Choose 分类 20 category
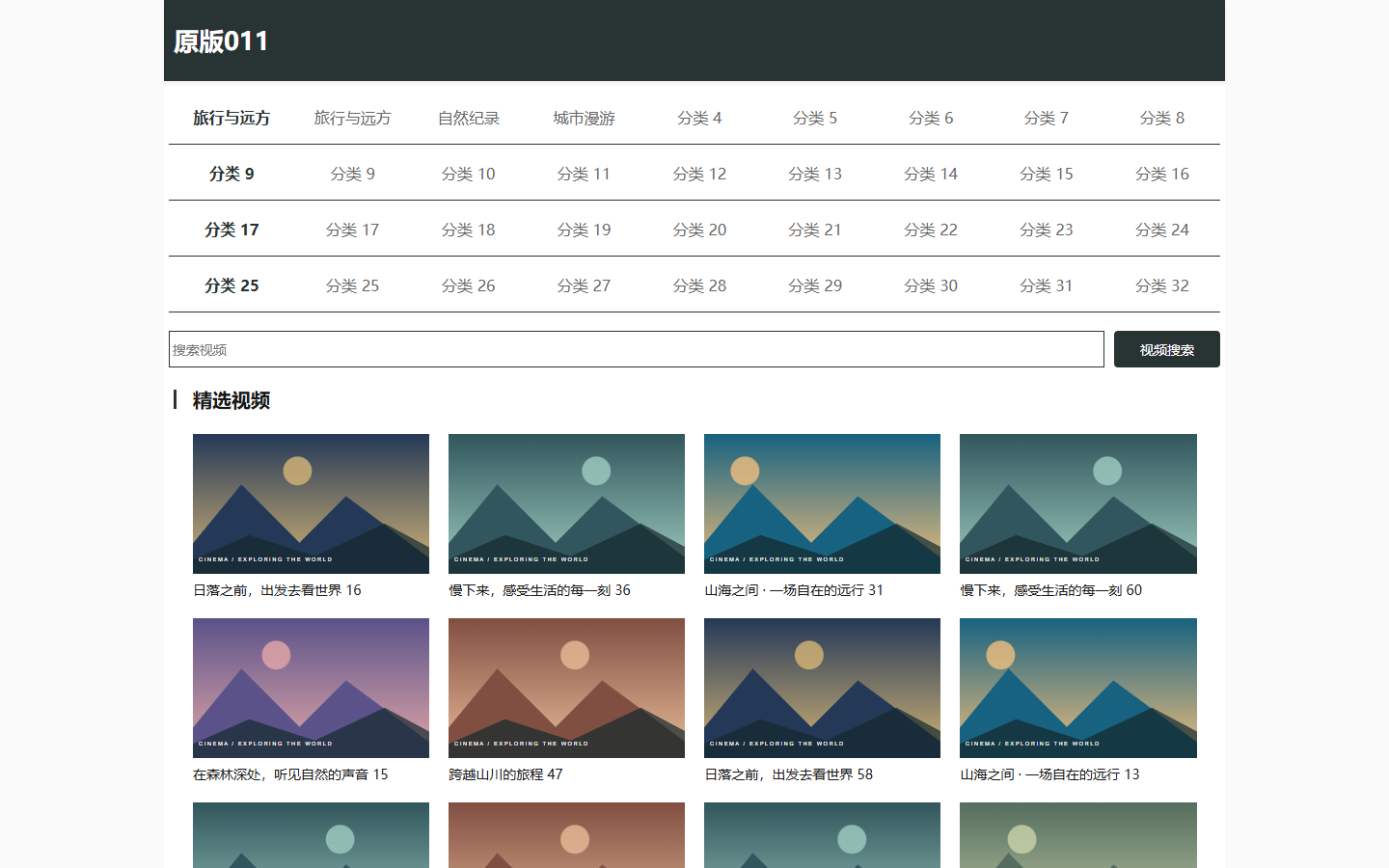The height and width of the screenshot is (868, 1389). (x=699, y=230)
